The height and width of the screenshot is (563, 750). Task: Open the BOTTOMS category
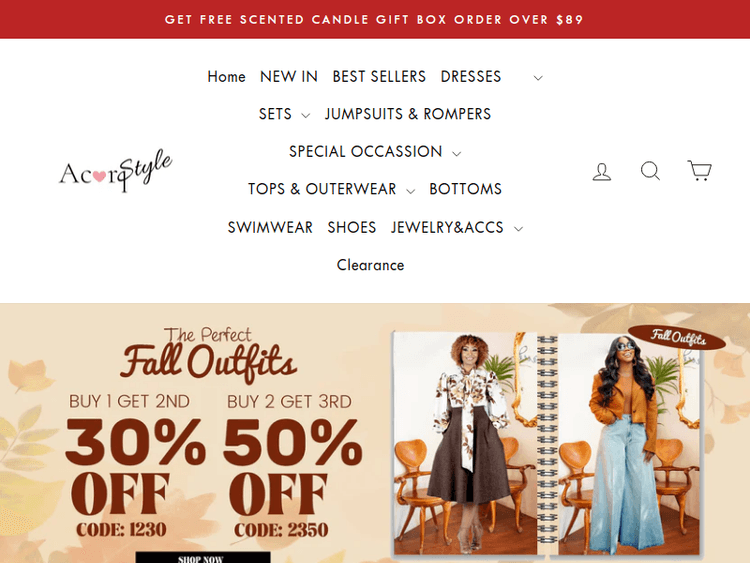click(x=465, y=189)
